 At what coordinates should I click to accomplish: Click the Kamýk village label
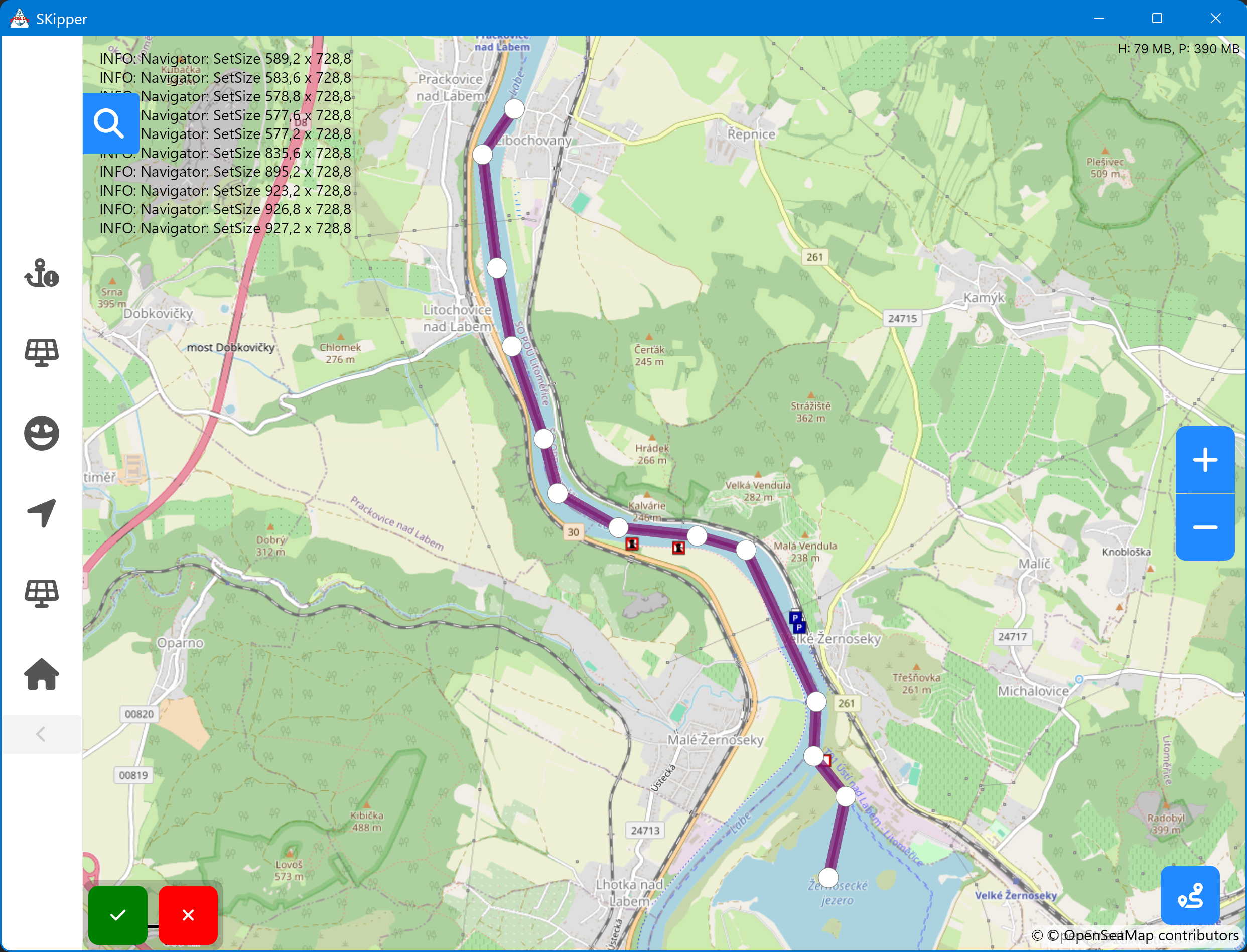984,298
